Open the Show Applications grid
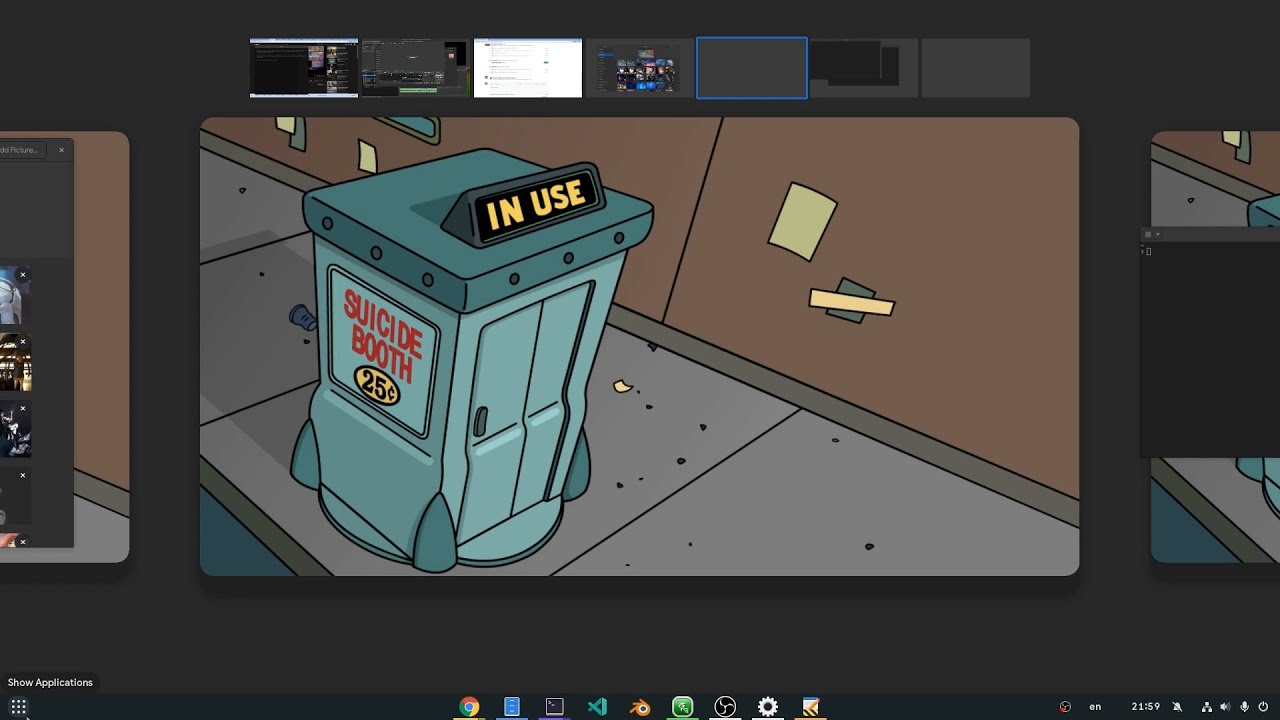 pos(18,707)
